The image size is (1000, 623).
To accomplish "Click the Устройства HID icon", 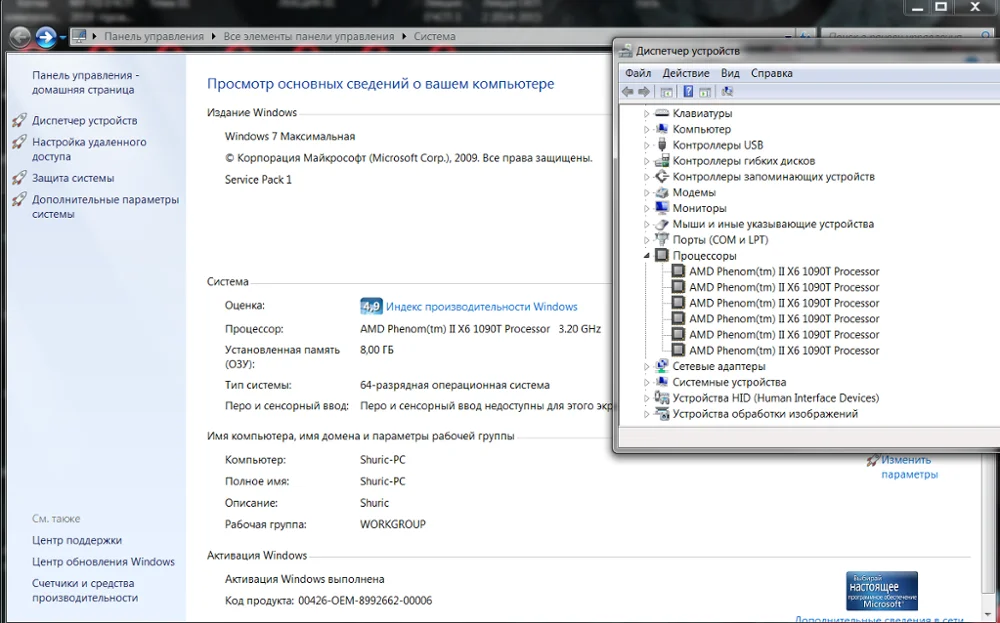I will (x=662, y=398).
